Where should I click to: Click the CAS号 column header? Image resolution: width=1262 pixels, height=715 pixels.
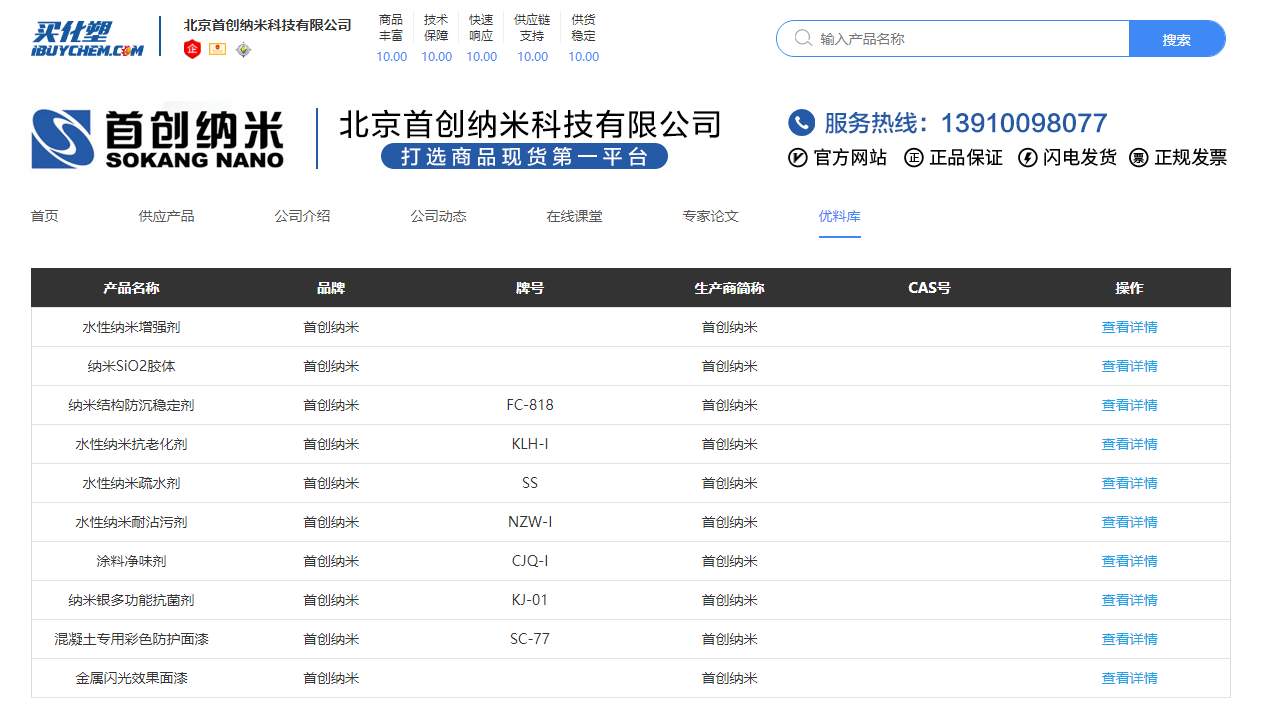tap(930, 288)
